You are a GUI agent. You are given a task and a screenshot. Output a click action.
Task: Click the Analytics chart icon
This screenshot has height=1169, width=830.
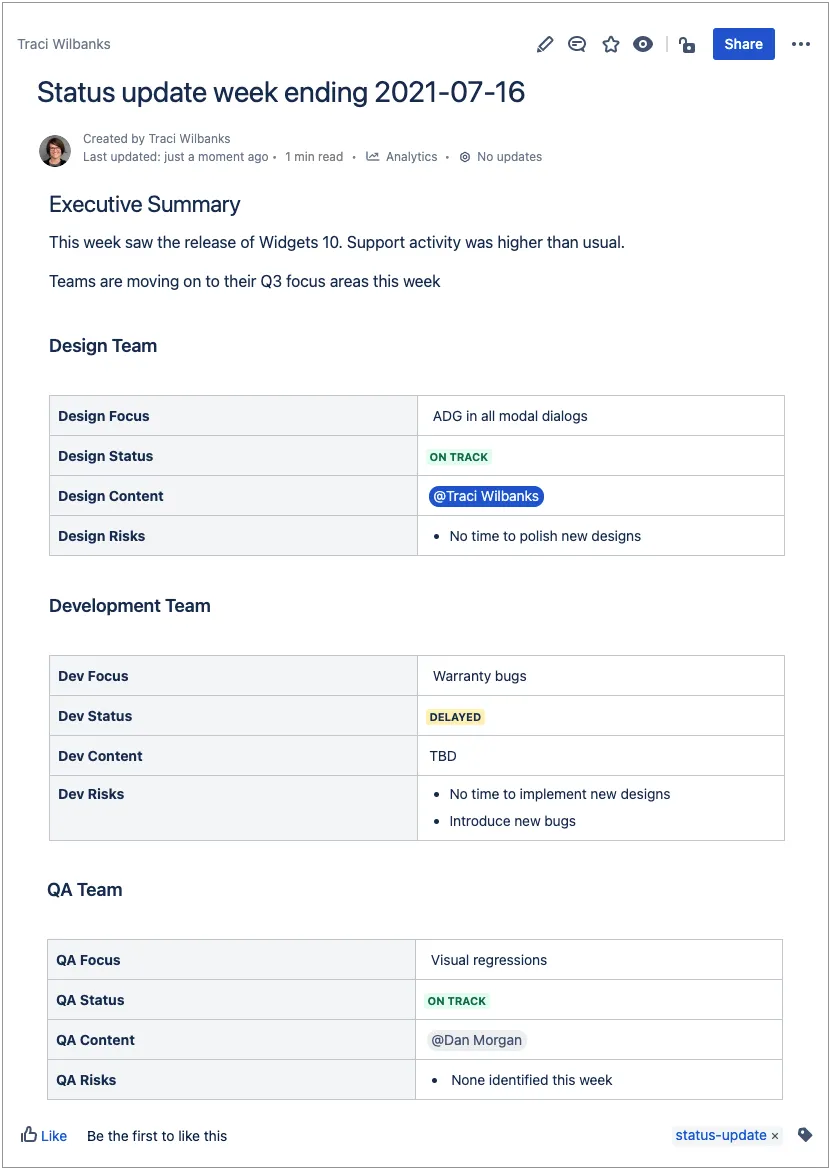373,157
